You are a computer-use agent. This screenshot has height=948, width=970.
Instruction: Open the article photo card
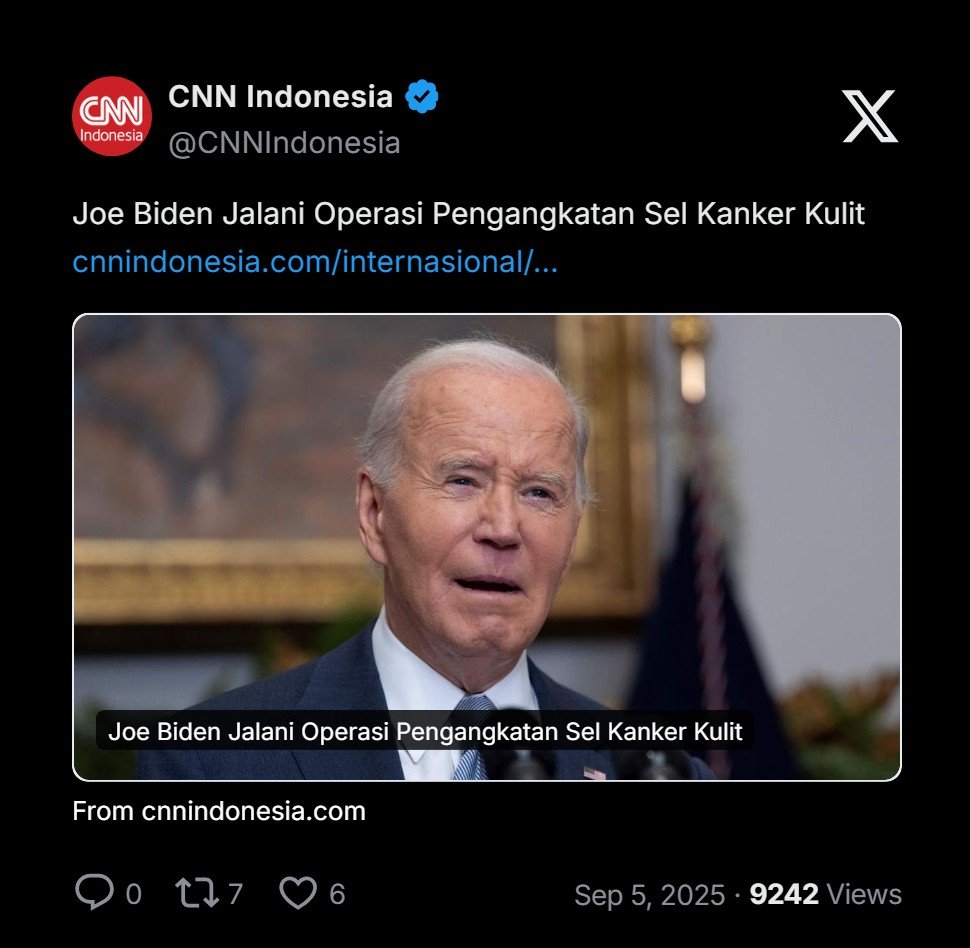487,547
